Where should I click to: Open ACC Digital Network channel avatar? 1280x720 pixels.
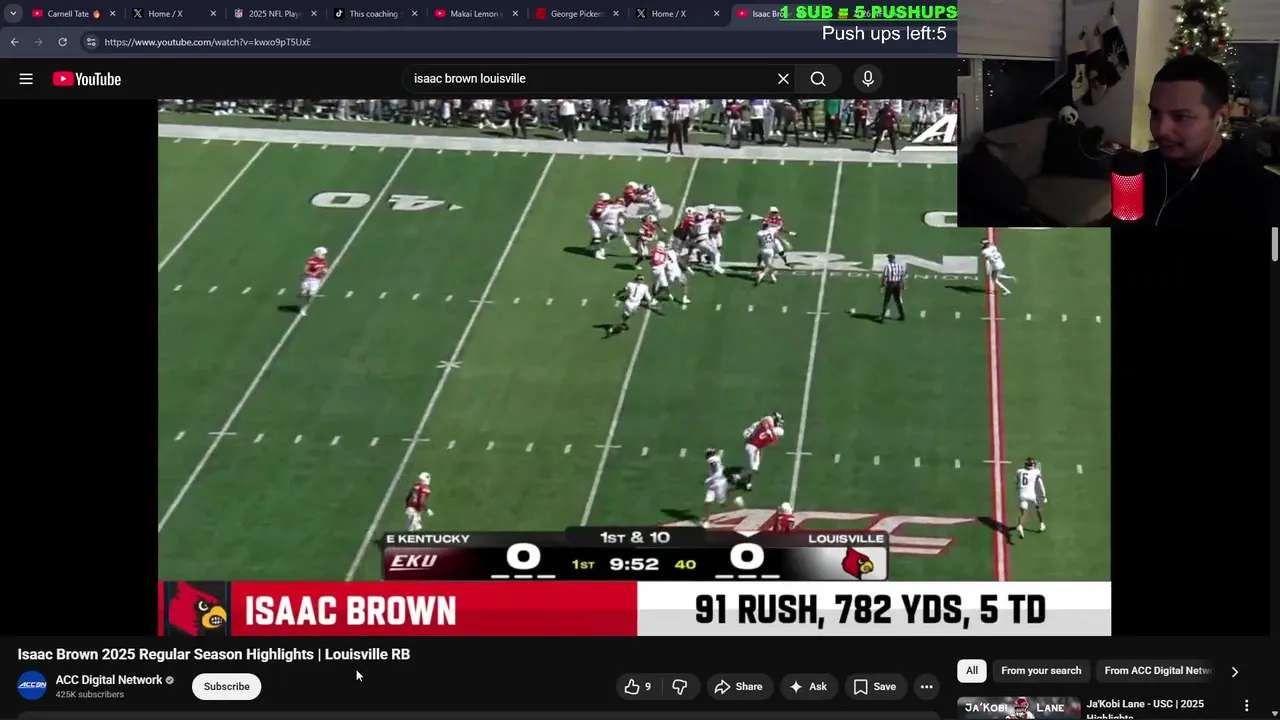[x=32, y=686]
